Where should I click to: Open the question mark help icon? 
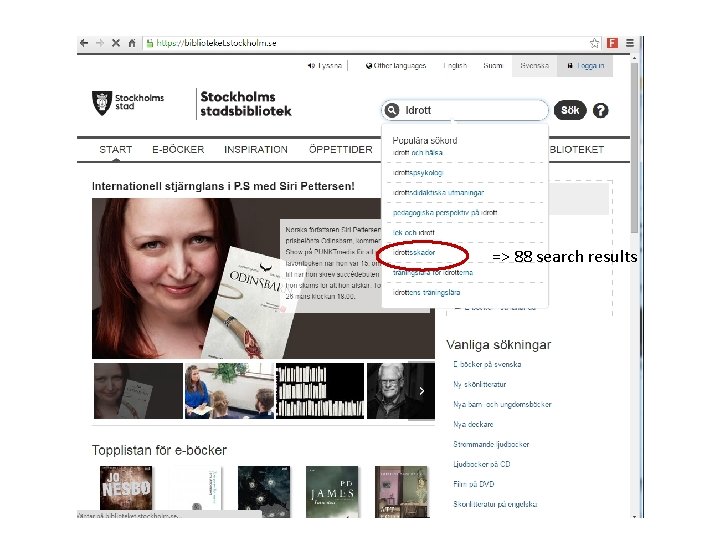pos(600,110)
